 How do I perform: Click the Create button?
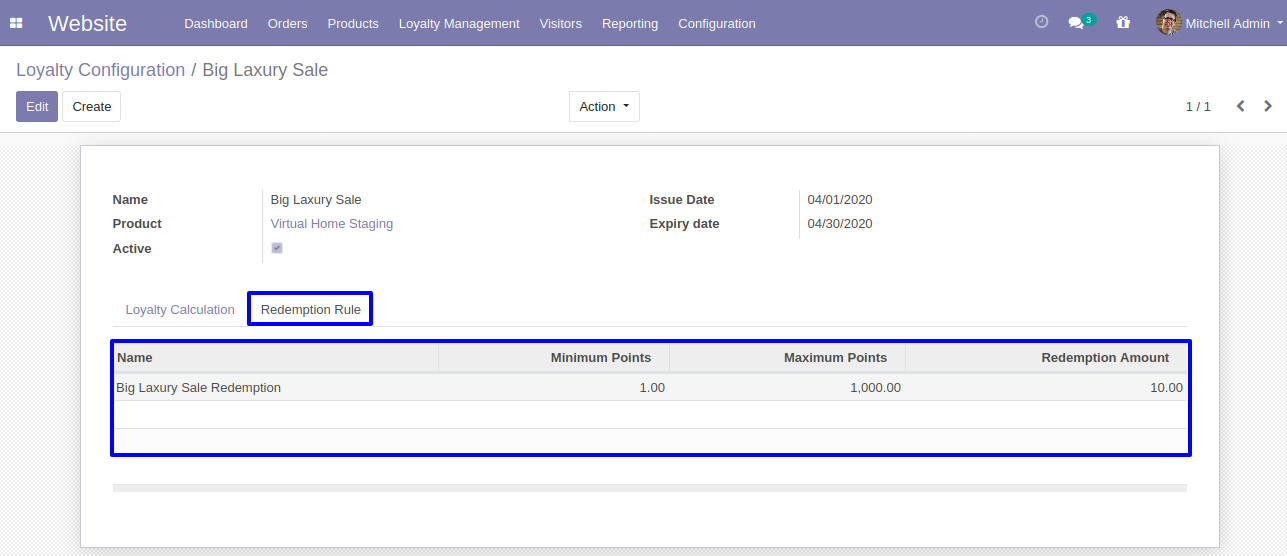[91, 106]
